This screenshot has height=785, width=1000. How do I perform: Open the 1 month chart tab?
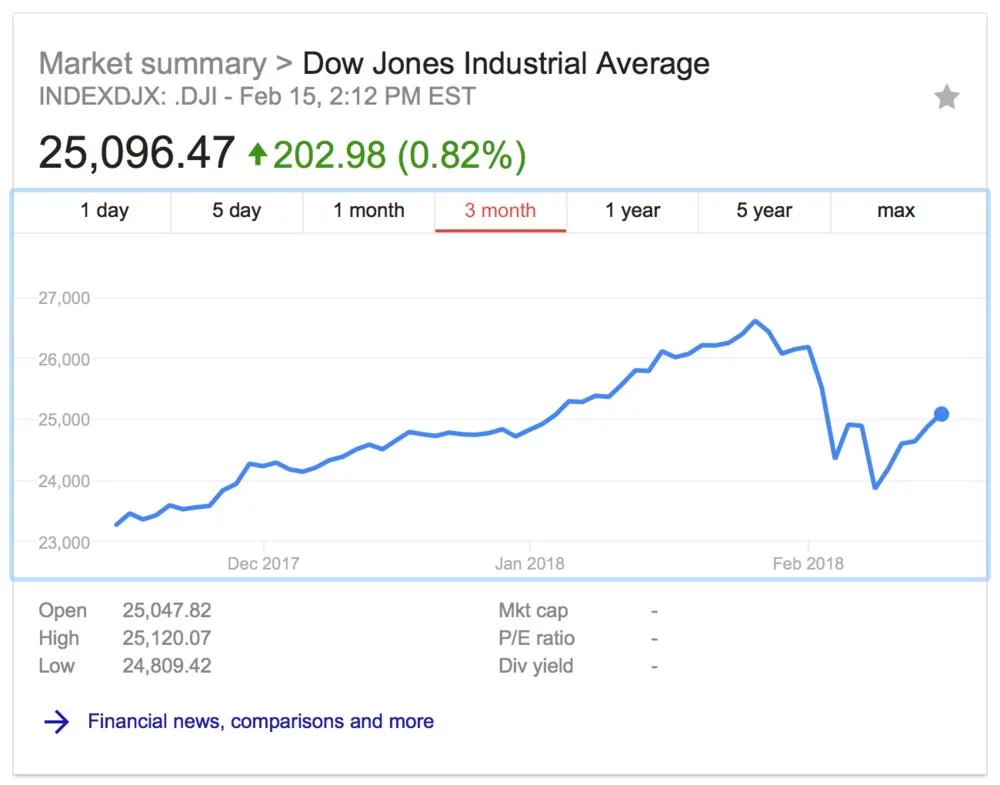coord(369,211)
